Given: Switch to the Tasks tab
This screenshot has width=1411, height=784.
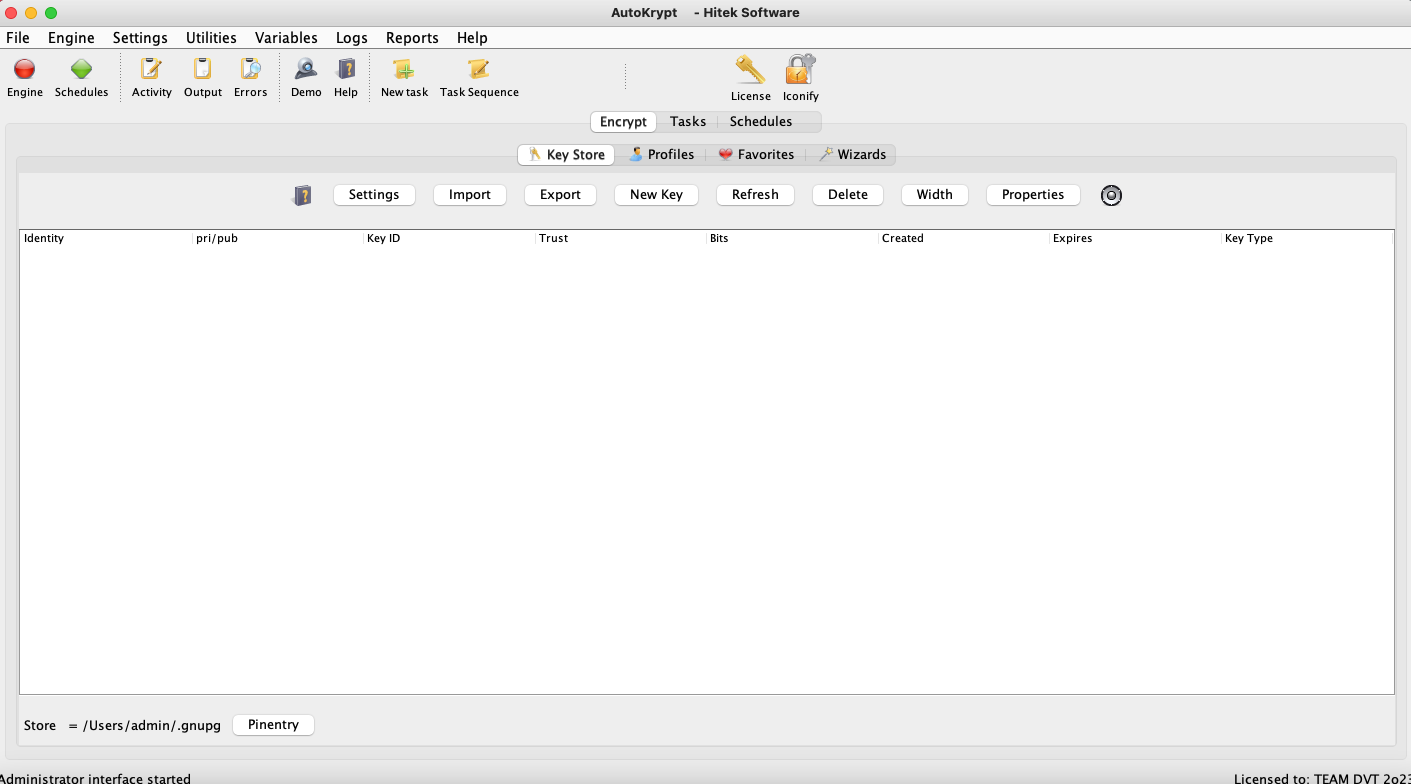Looking at the screenshot, I should (x=687, y=122).
